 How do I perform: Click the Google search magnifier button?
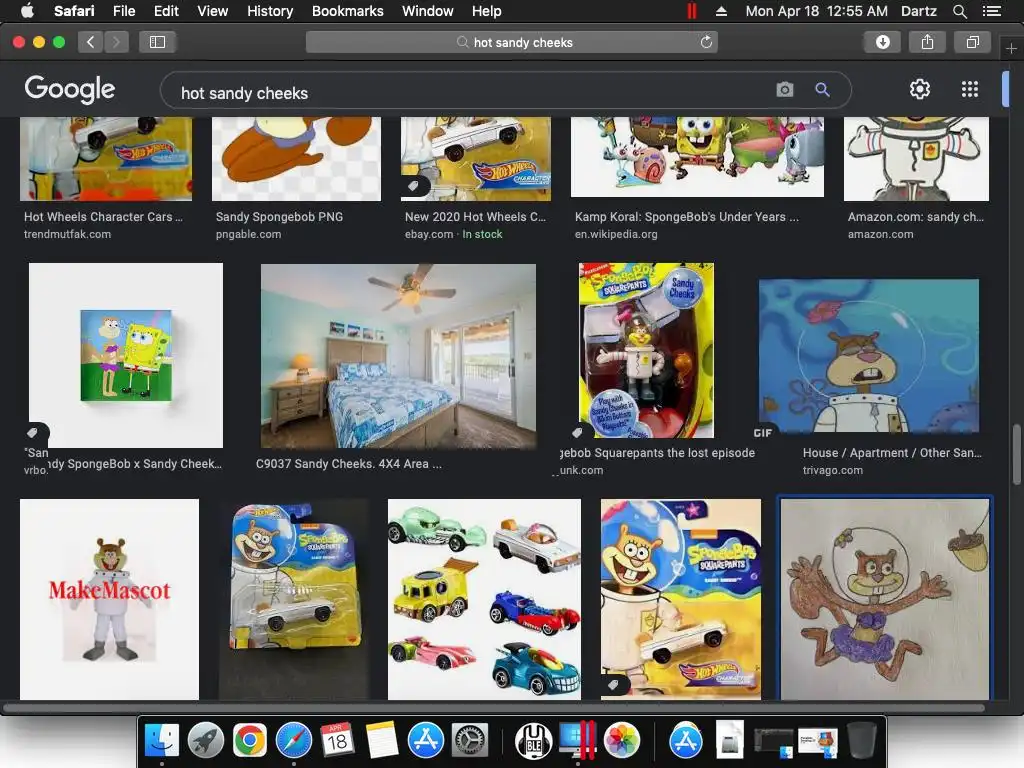point(822,89)
